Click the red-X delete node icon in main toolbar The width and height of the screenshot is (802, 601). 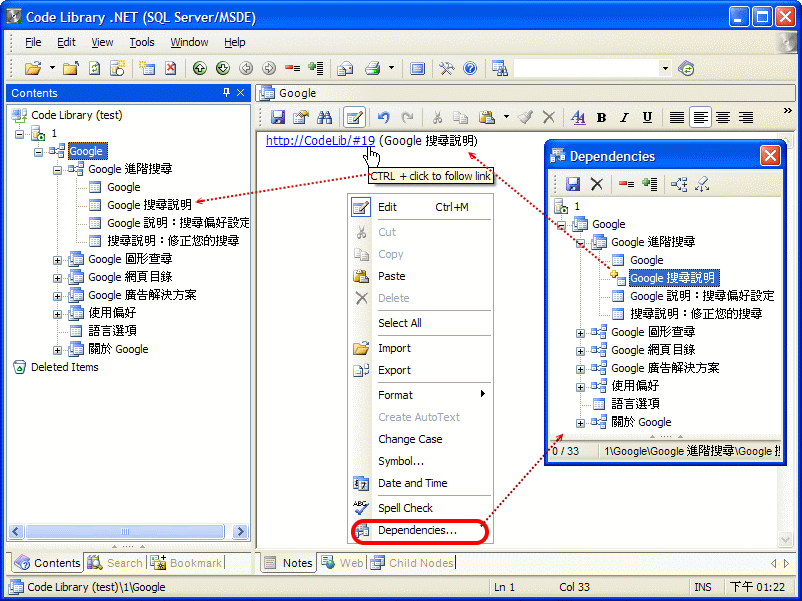(170, 68)
